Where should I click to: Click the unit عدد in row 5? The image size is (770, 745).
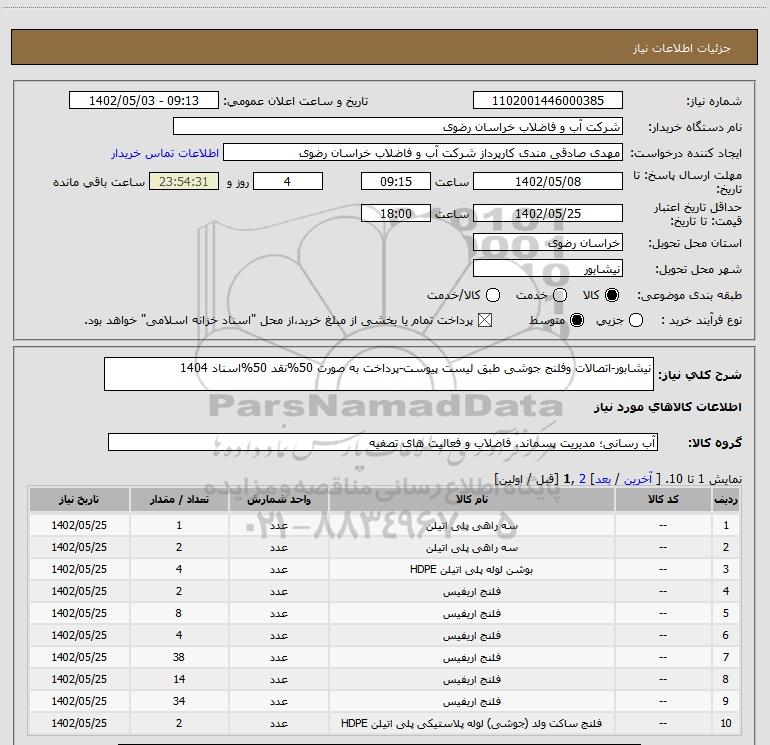tap(278, 613)
